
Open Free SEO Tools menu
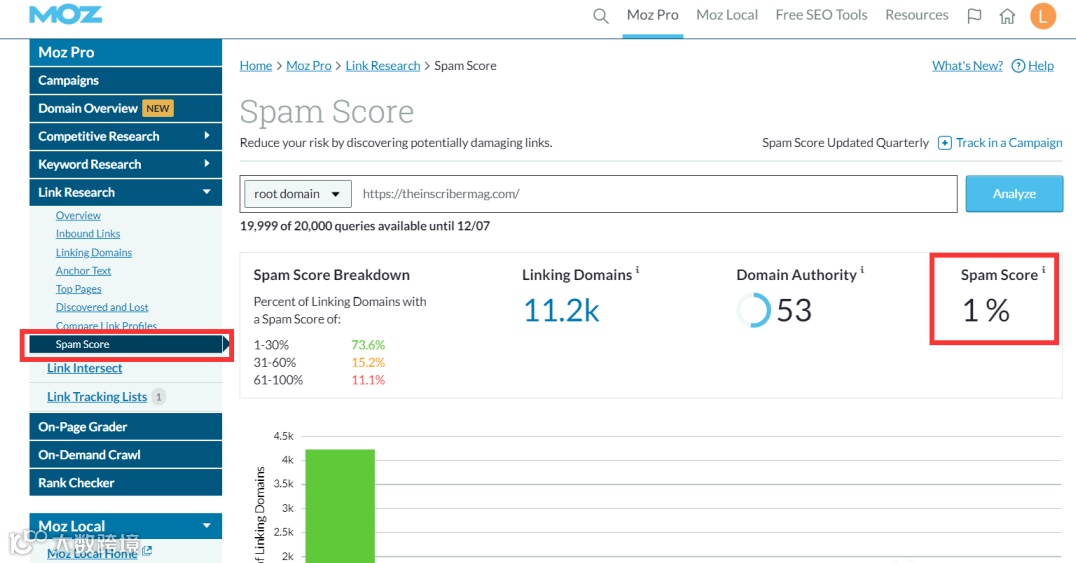(821, 15)
